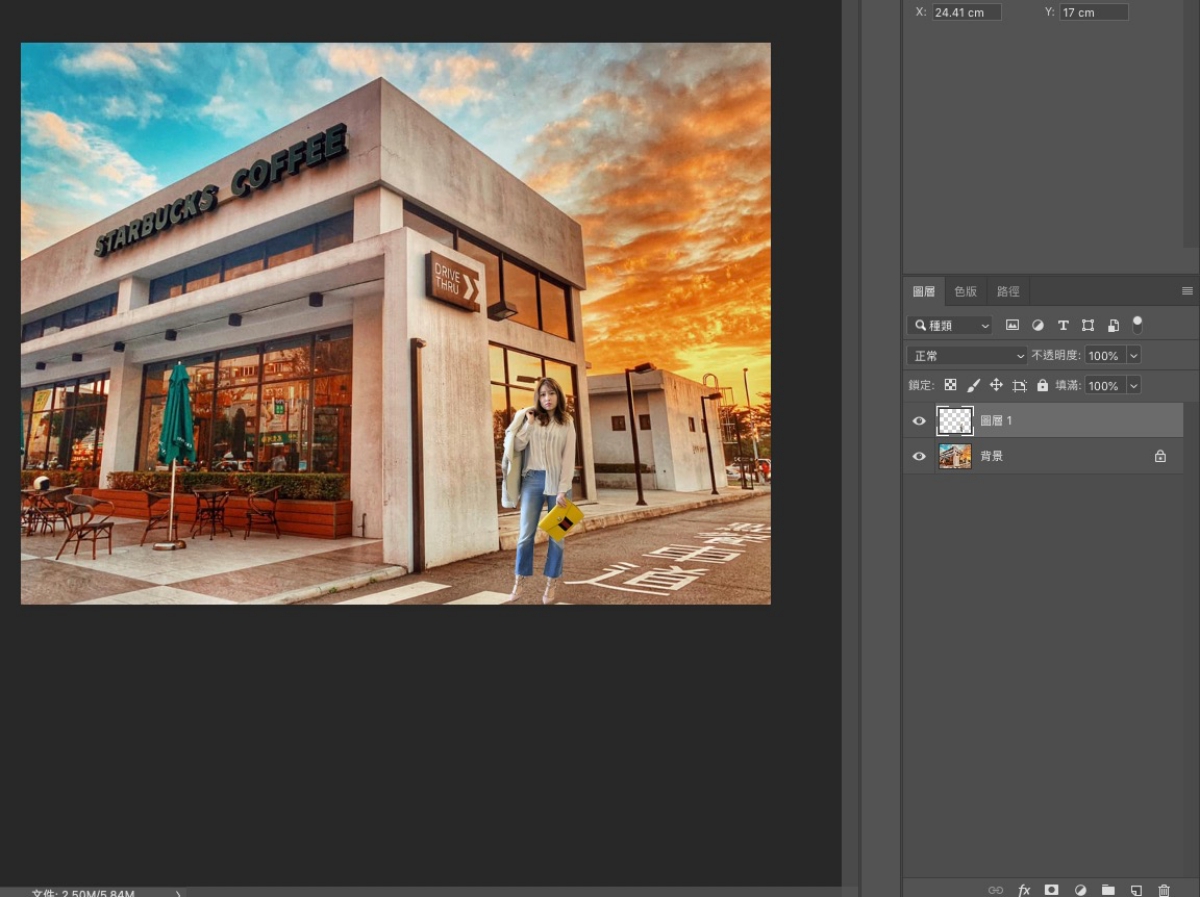Click the add layer style fx icon
The width and height of the screenshot is (1200, 897).
click(x=1024, y=889)
